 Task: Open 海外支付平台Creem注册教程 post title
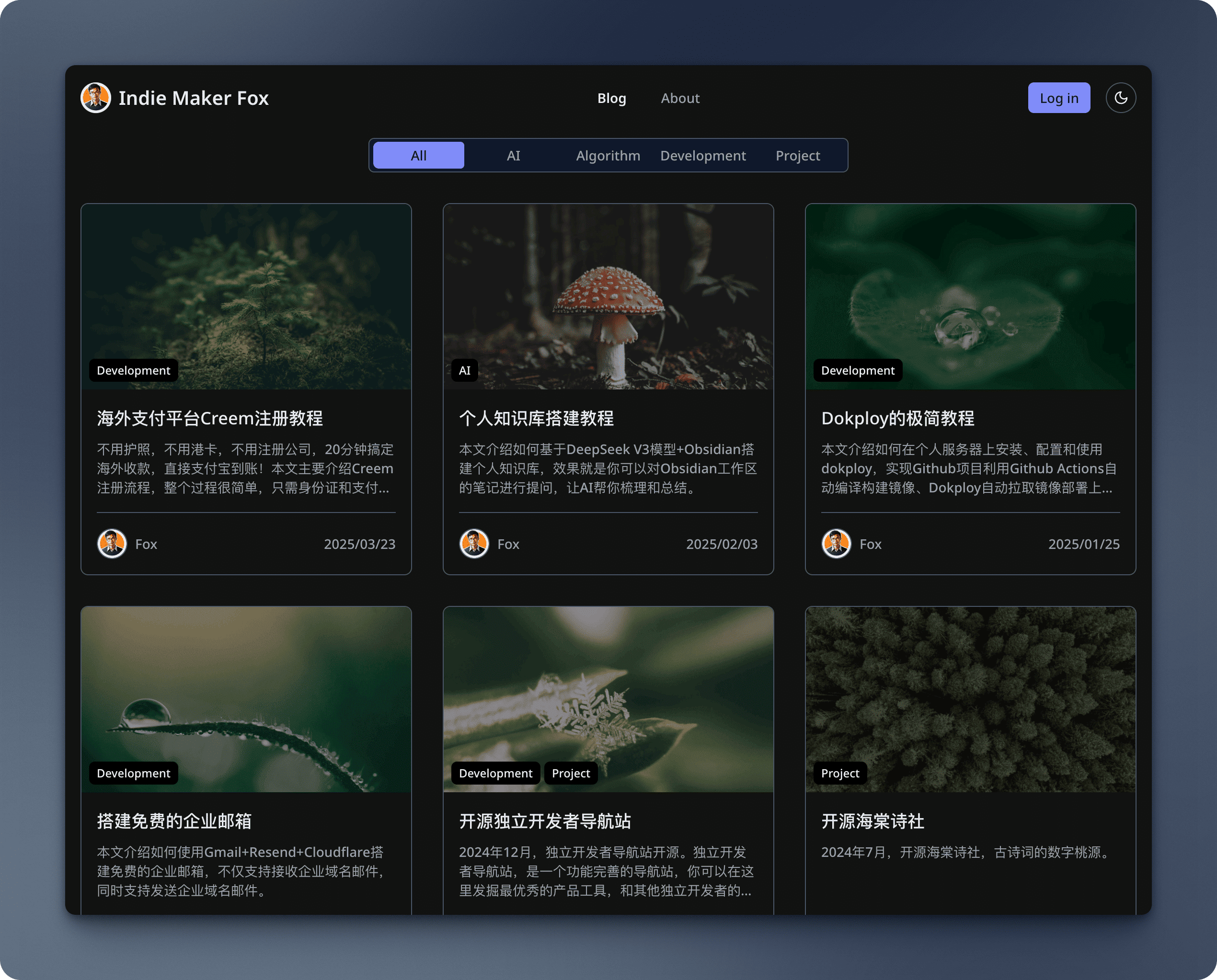tap(209, 418)
